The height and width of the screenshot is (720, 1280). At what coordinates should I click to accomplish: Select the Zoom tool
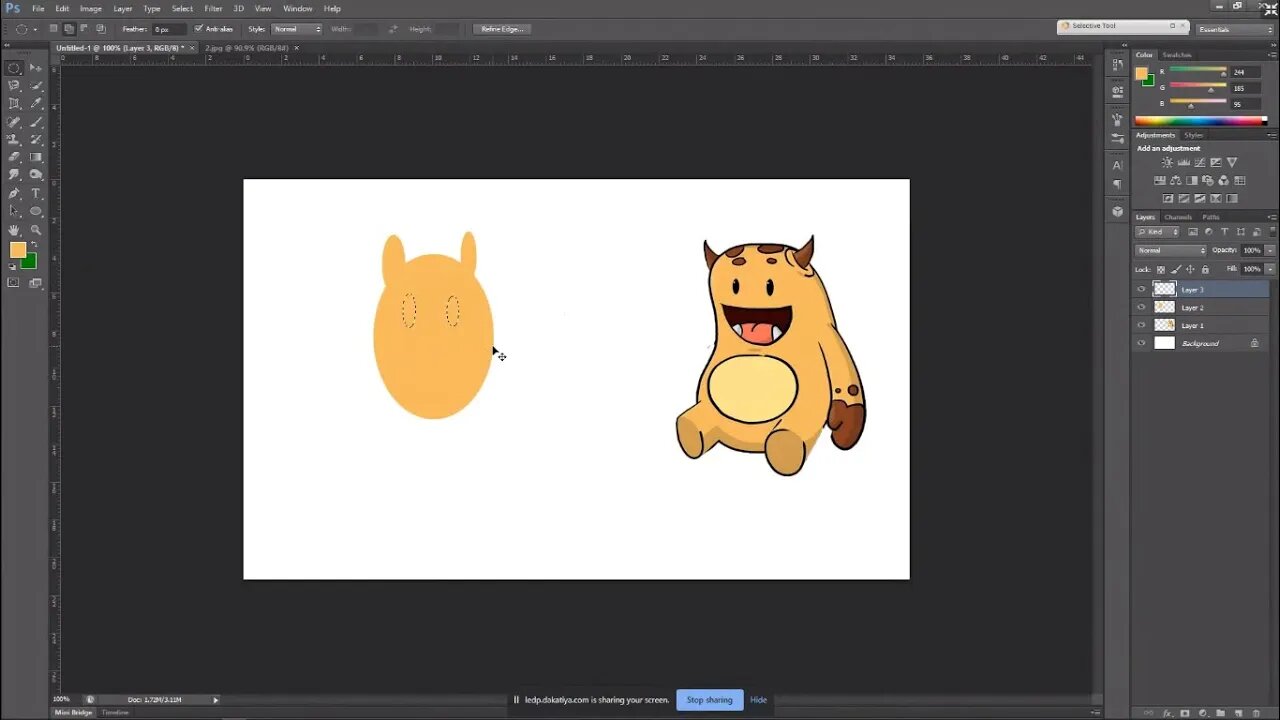(36, 230)
